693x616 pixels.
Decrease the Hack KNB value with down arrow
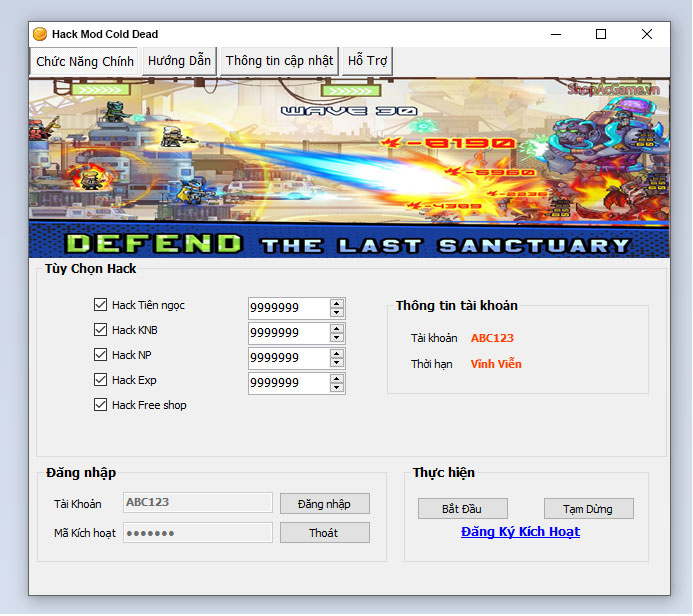[337, 338]
